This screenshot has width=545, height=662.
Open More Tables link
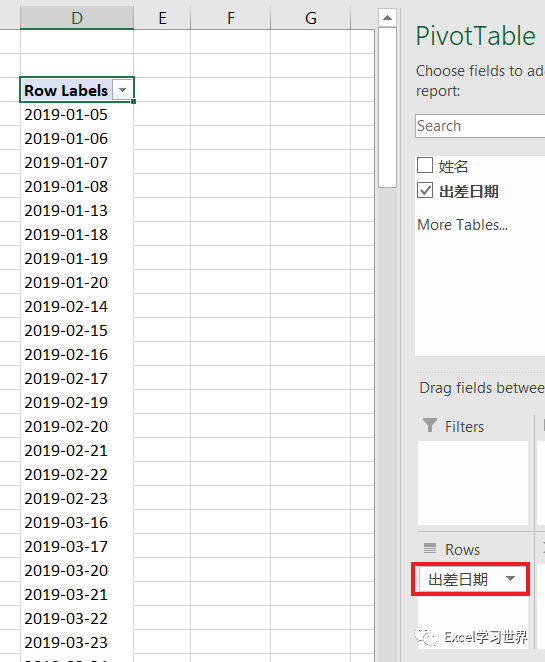click(462, 225)
